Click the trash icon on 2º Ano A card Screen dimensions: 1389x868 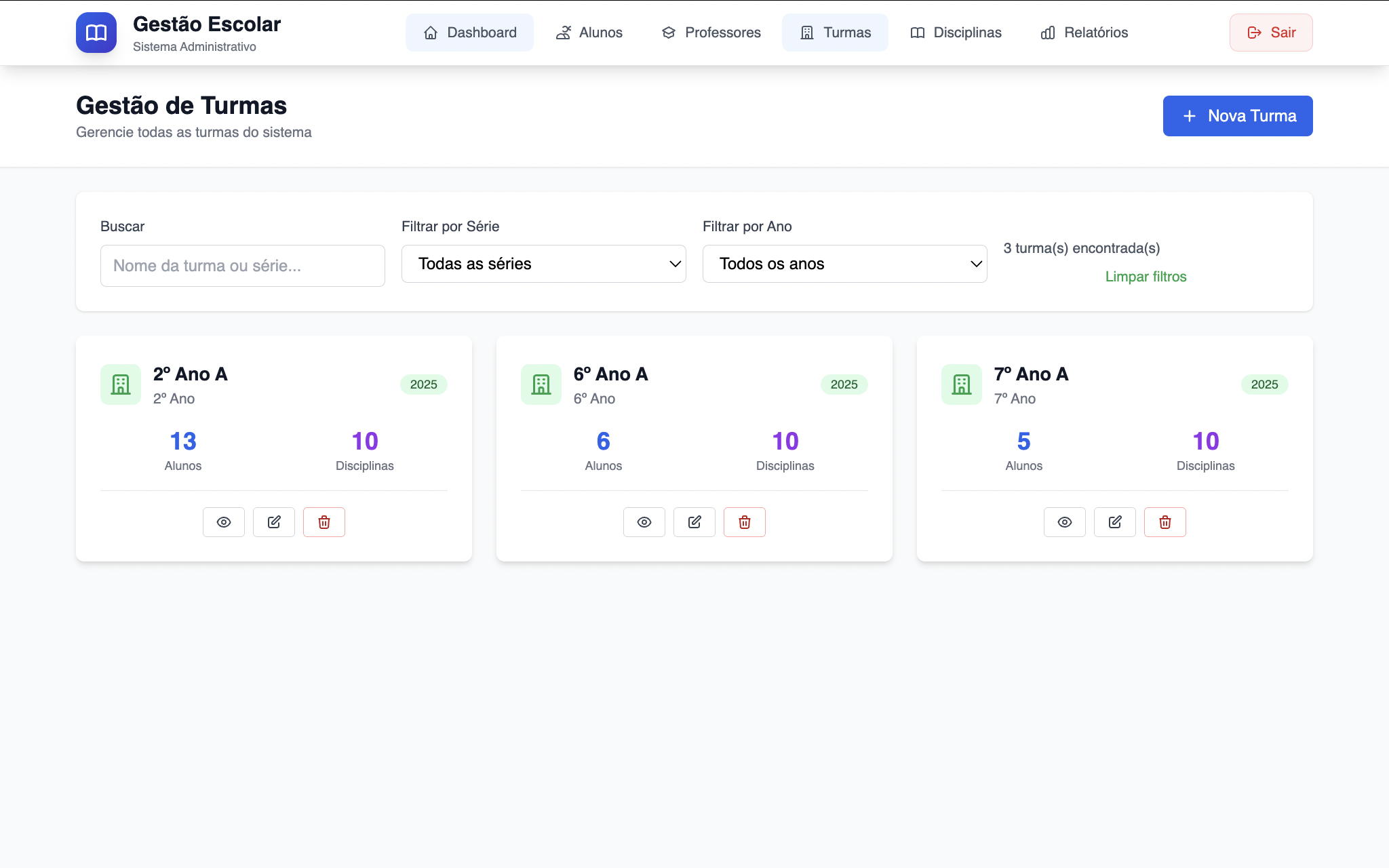point(324,522)
